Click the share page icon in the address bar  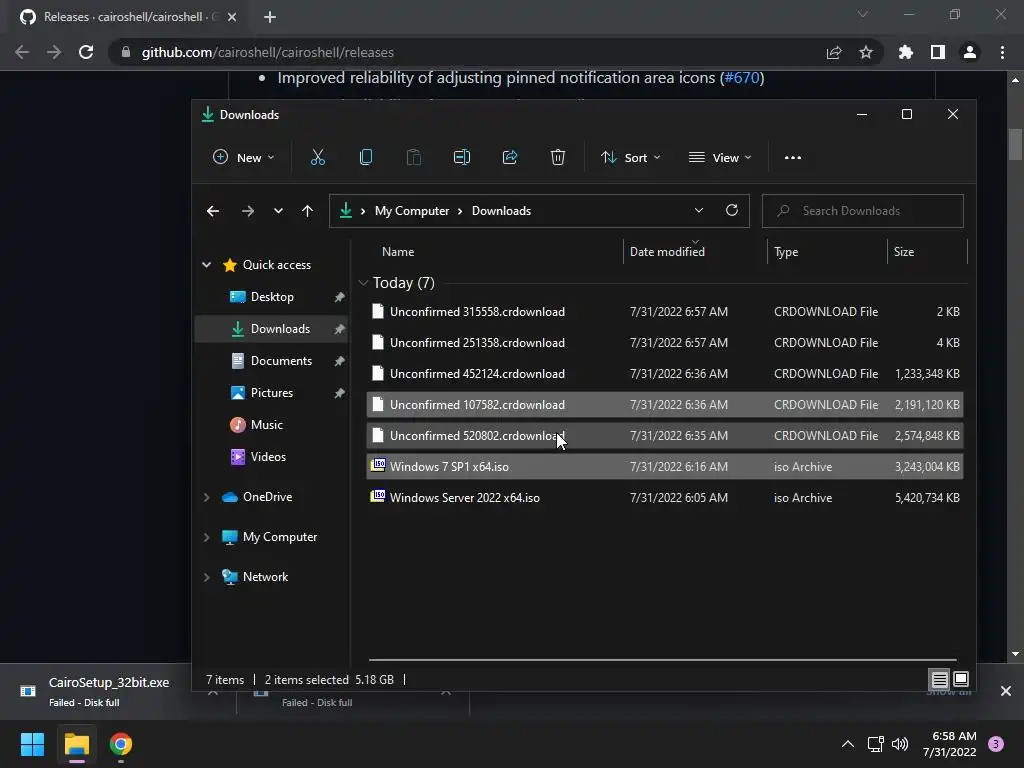834,52
